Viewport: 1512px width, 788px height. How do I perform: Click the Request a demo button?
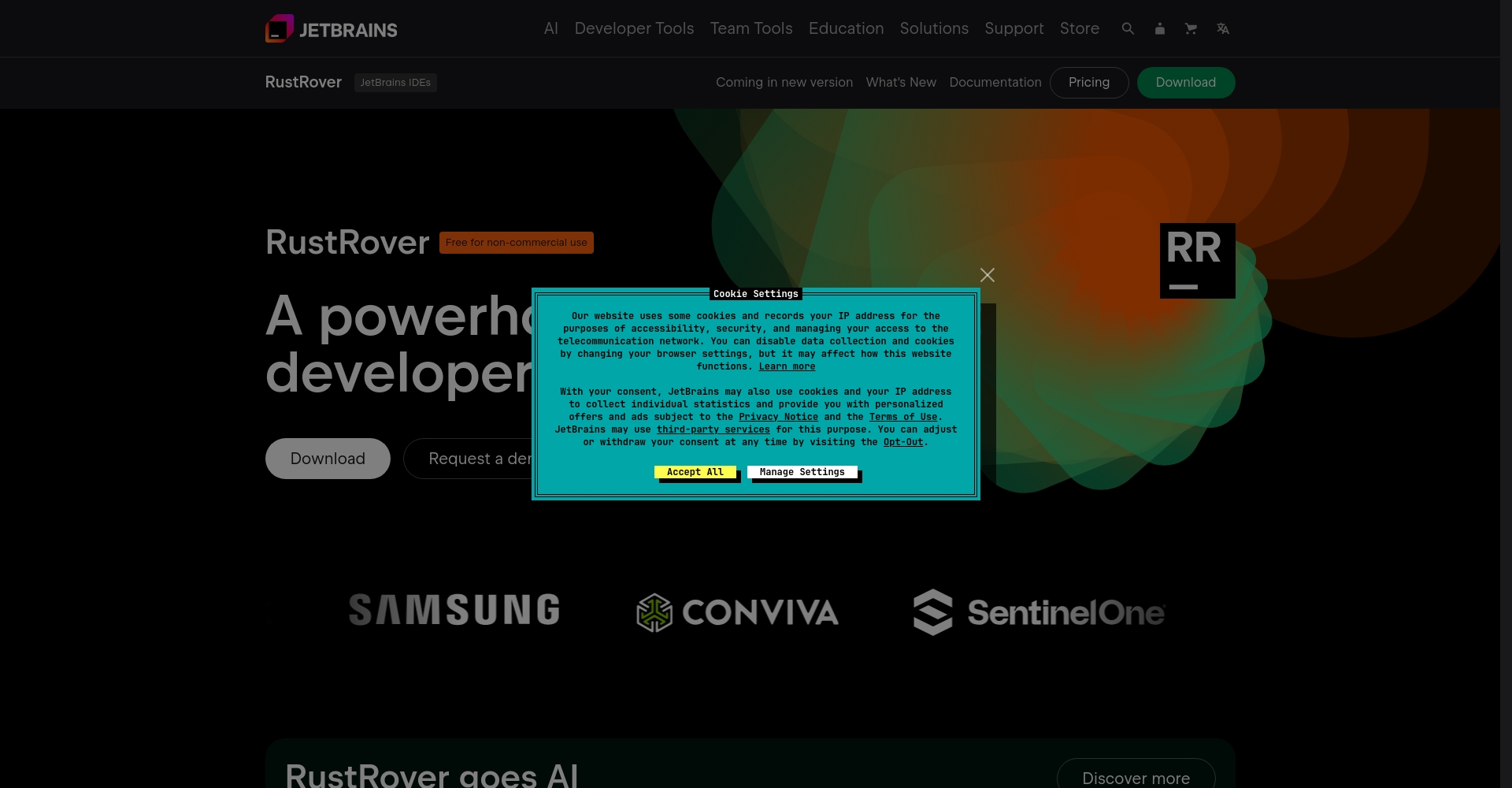[469, 459]
